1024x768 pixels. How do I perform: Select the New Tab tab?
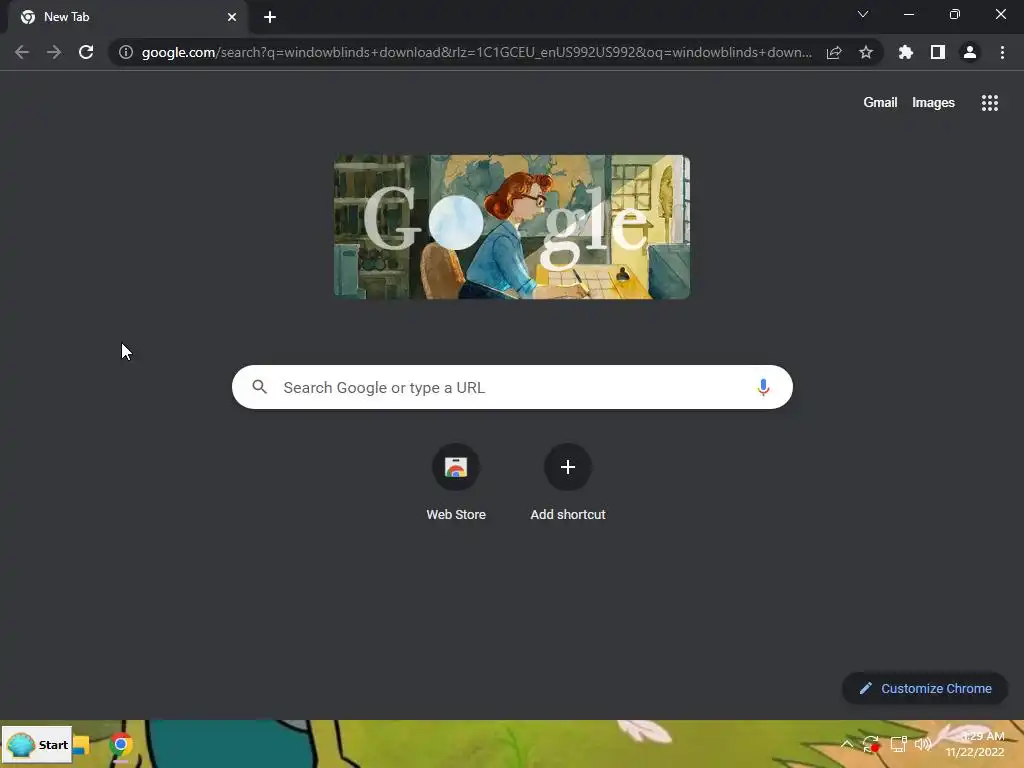[128, 17]
